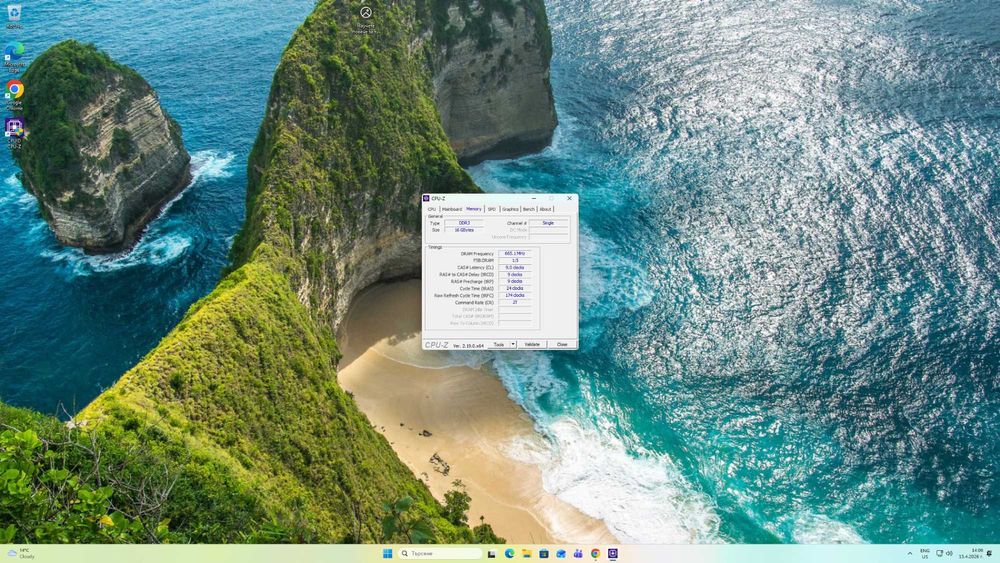Viewport: 1000px width, 563px height.
Task: Switch to the SPD tab
Action: click(492, 209)
